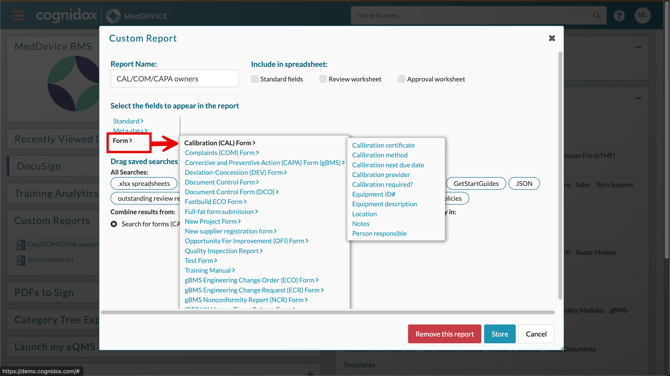
Task: Close the Custom Report dialog
Action: pos(552,38)
